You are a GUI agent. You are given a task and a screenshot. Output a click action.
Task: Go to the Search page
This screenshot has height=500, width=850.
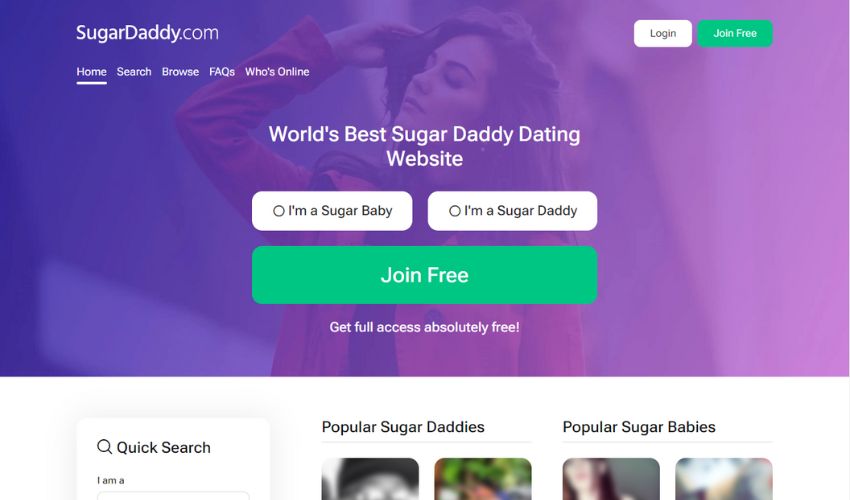134,72
